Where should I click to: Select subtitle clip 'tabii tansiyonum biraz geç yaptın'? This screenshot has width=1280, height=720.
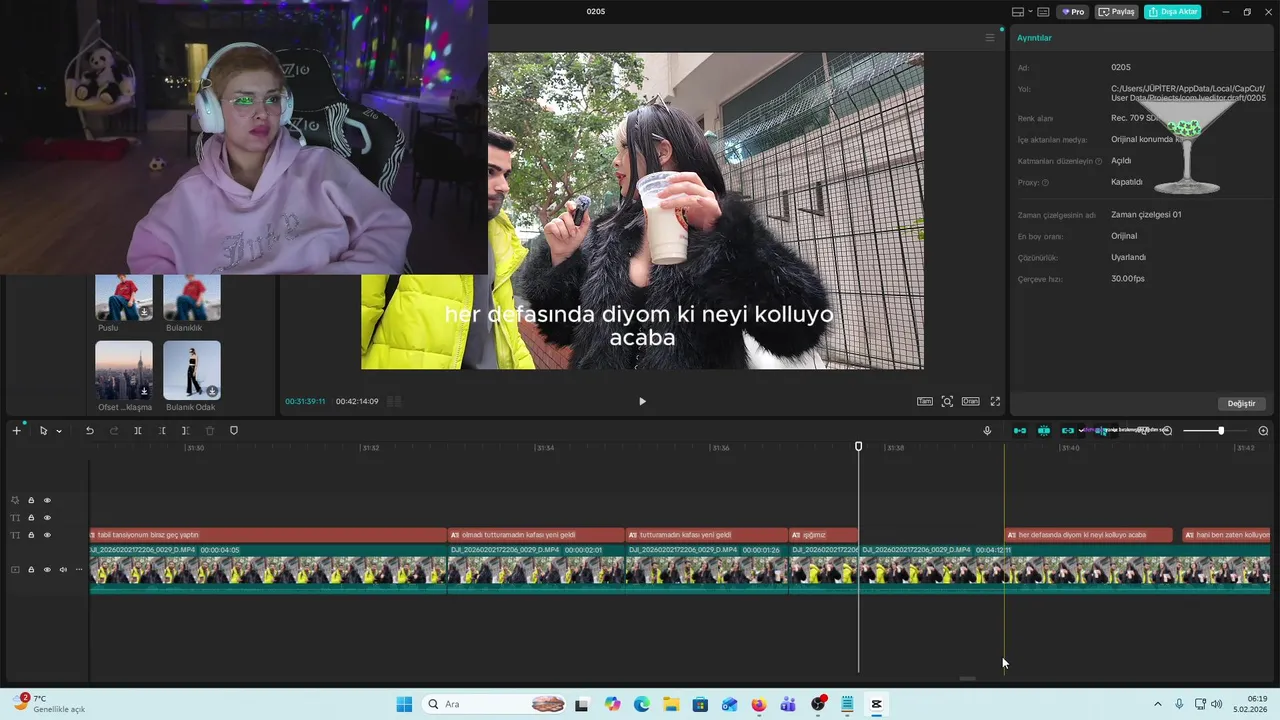click(x=268, y=535)
